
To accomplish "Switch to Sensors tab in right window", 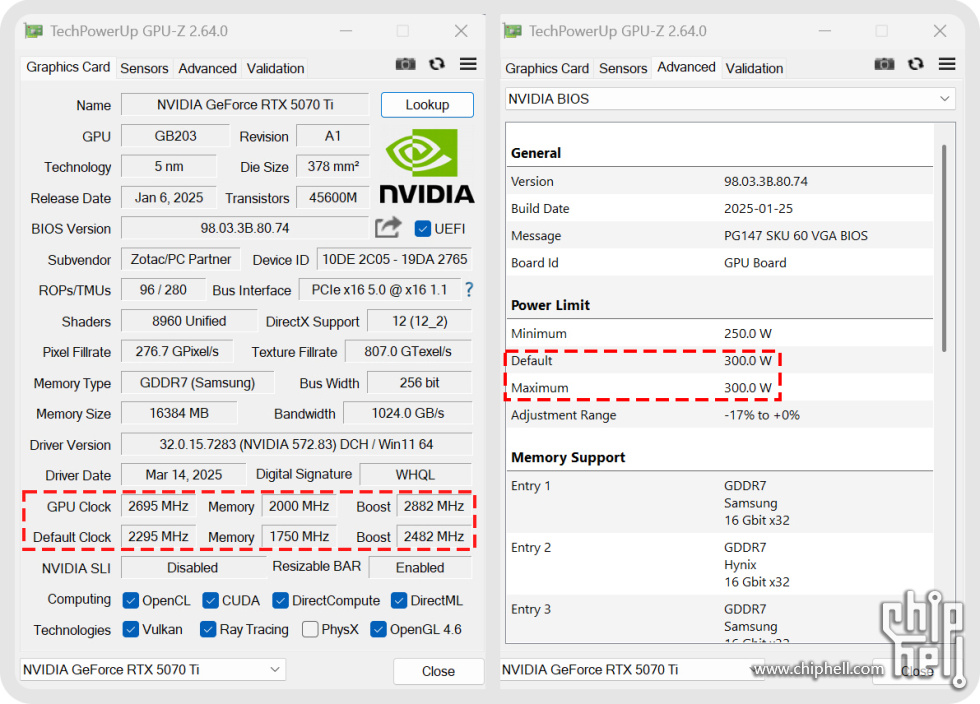I will point(623,68).
